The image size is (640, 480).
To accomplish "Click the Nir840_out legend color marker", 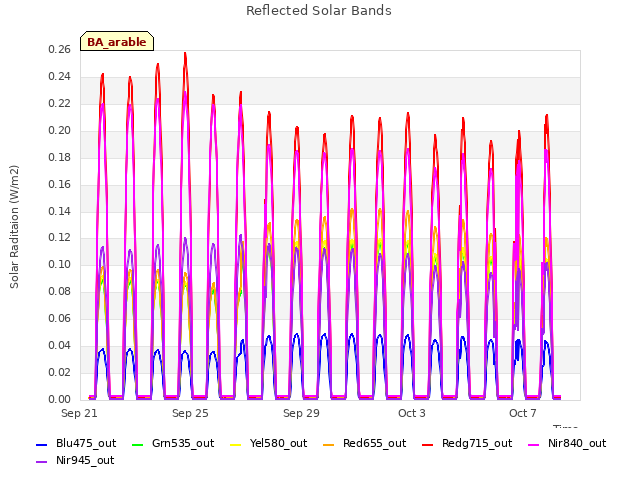I will point(533,444).
